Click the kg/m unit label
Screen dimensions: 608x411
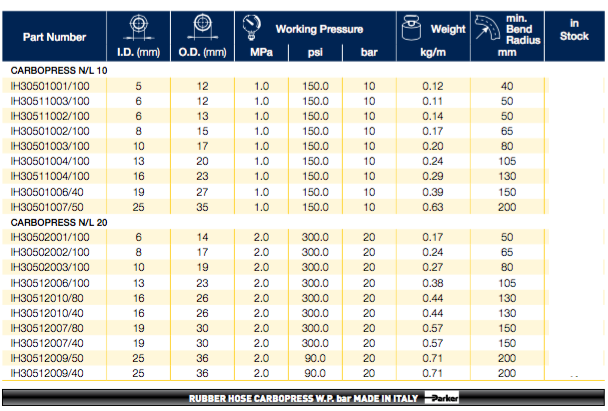[x=433, y=52]
